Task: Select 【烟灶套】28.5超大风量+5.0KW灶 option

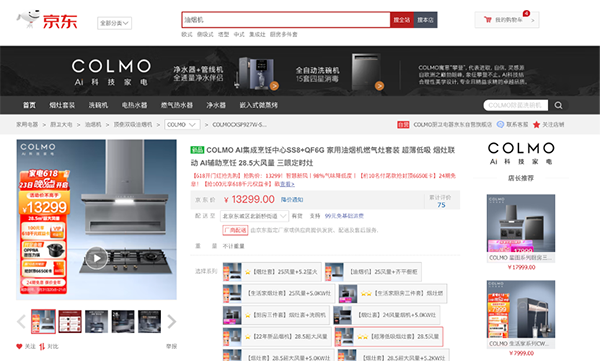Action: (279, 356)
